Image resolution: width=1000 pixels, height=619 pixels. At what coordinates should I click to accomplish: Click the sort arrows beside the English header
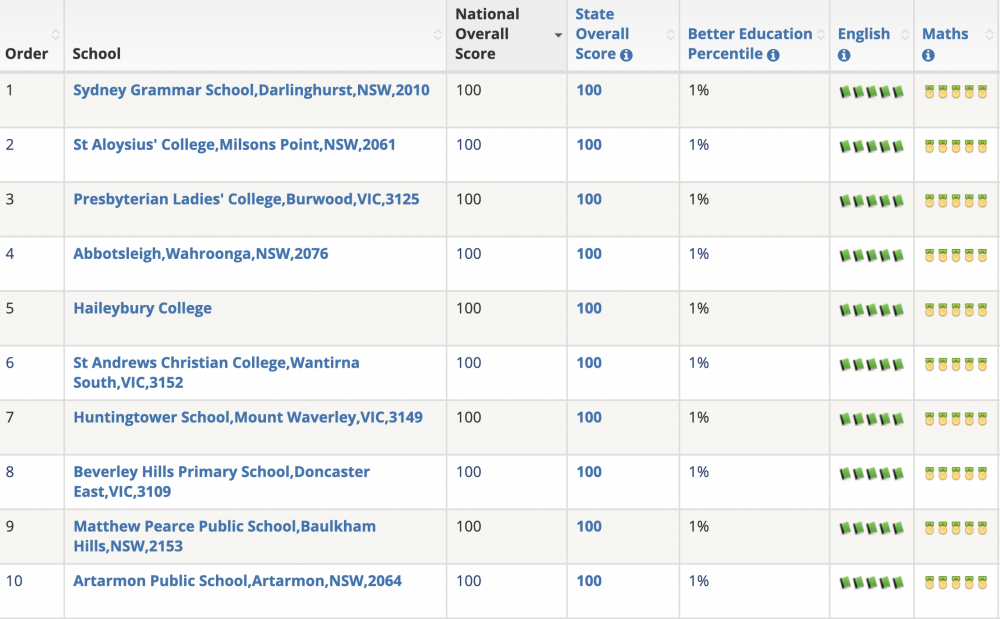[905, 34]
